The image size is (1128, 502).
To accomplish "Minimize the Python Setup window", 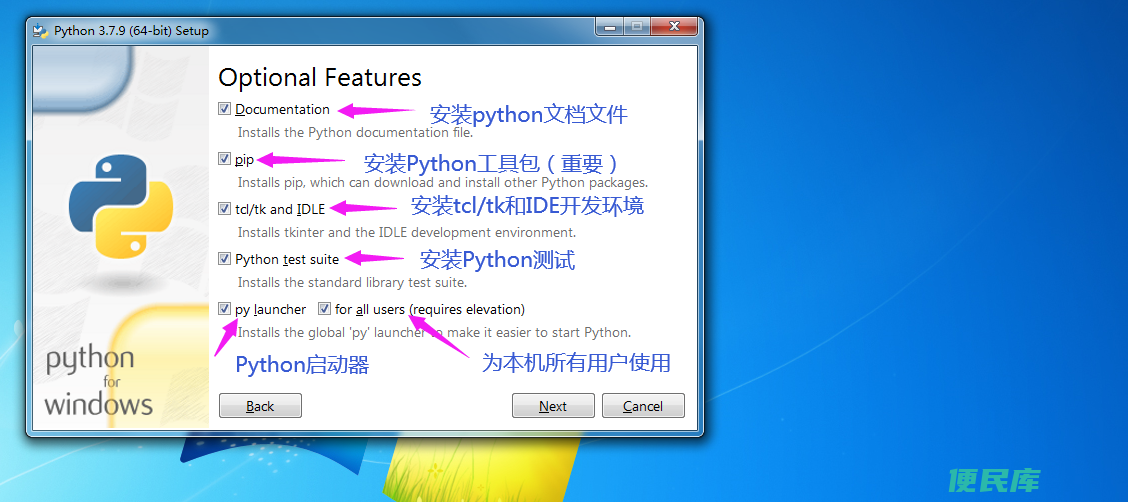I will 609,27.
